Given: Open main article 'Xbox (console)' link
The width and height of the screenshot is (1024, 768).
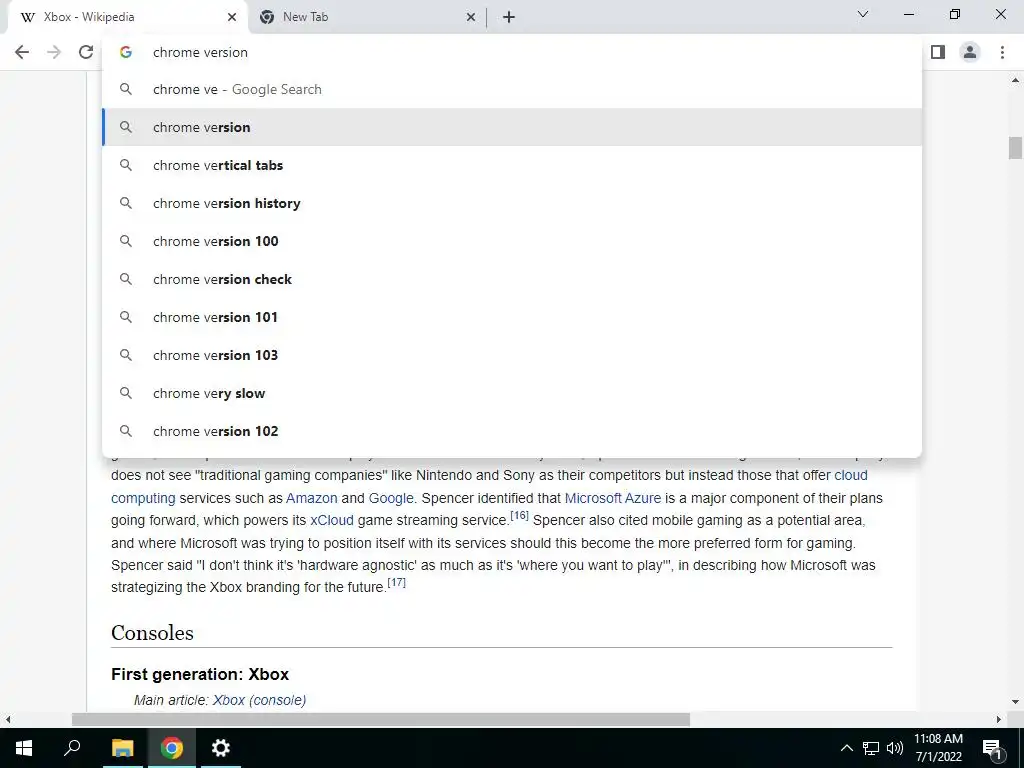Looking at the screenshot, I should [x=259, y=700].
